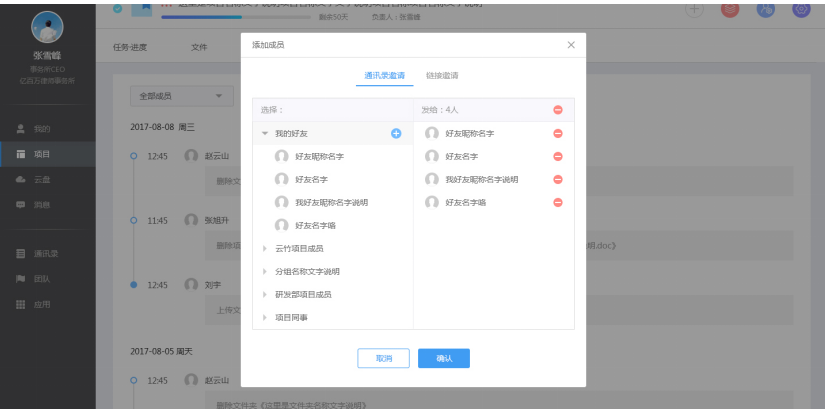Image resolution: width=825 pixels, height=410 pixels.
Task: Click the timeline dot at 11:45
Action: click(134, 221)
